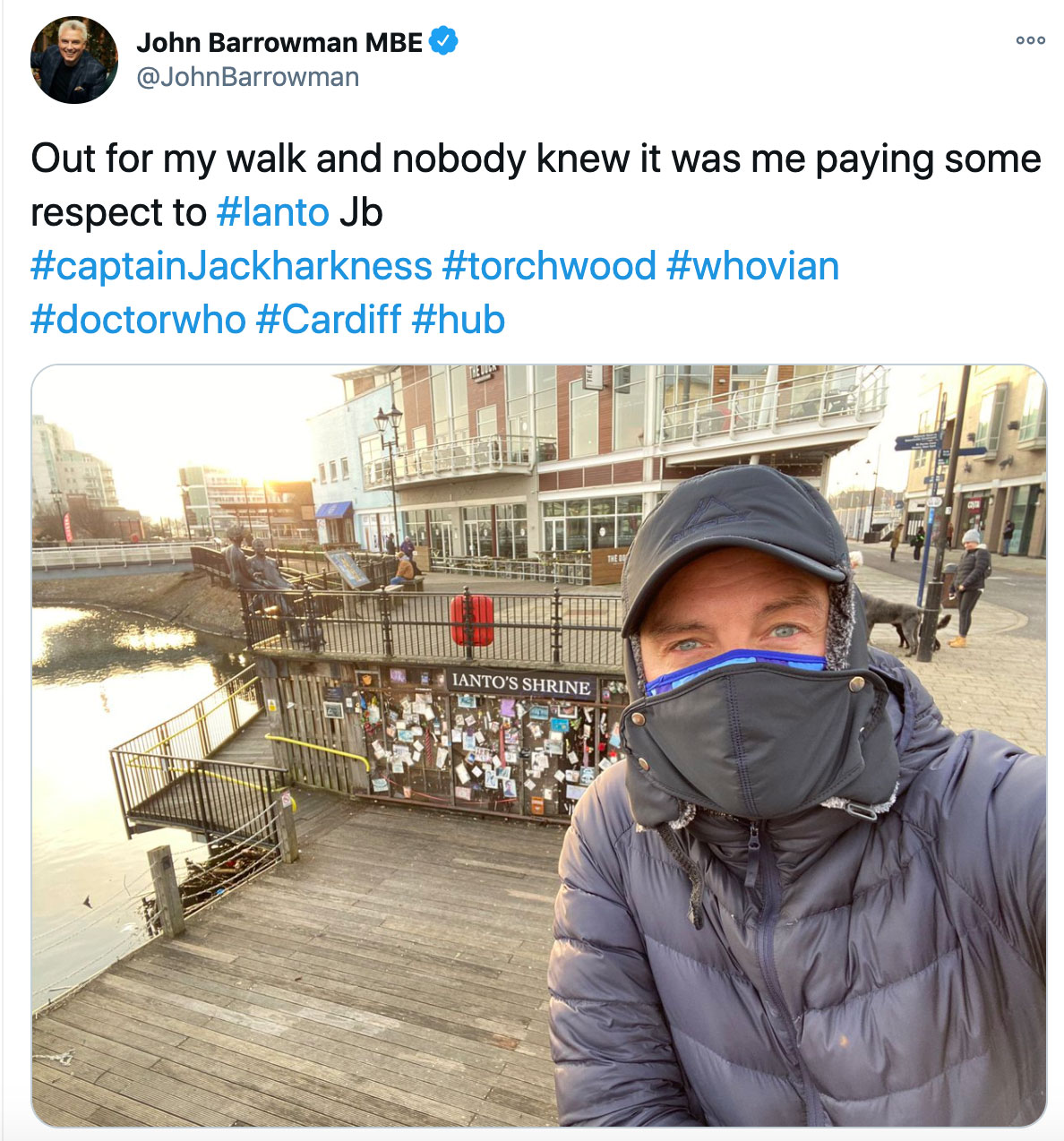1064x1141 pixels.
Task: Click the #torchwood hashtag
Action: pos(549,266)
